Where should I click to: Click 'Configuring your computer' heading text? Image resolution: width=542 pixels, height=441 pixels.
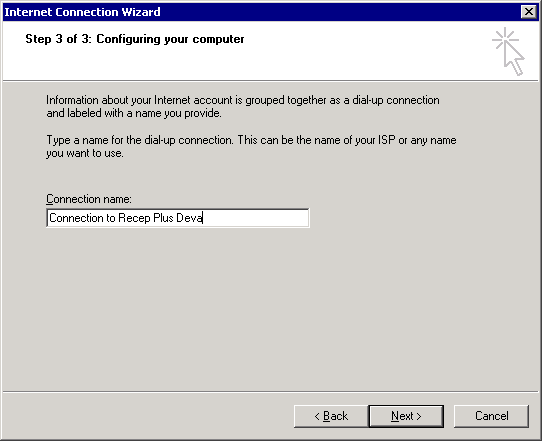tap(170, 39)
